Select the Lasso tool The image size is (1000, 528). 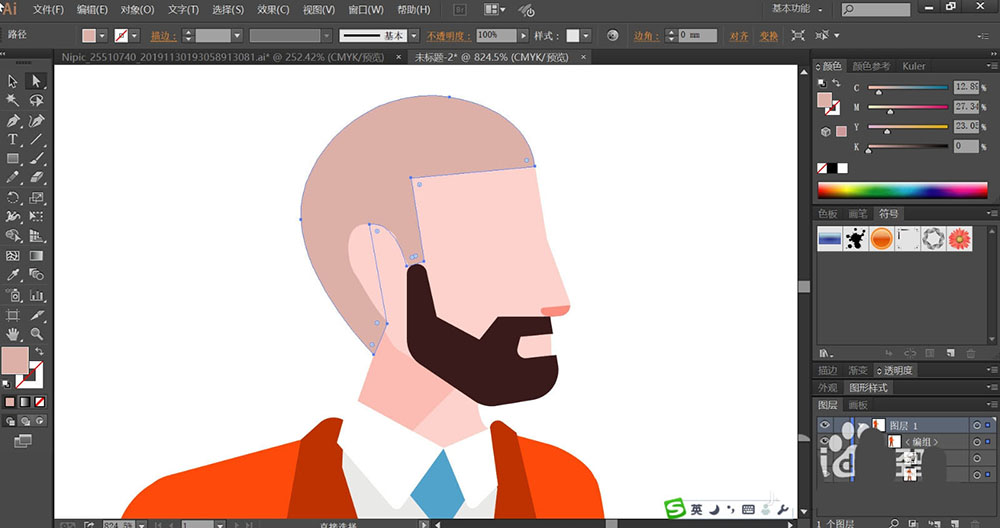pos(36,100)
